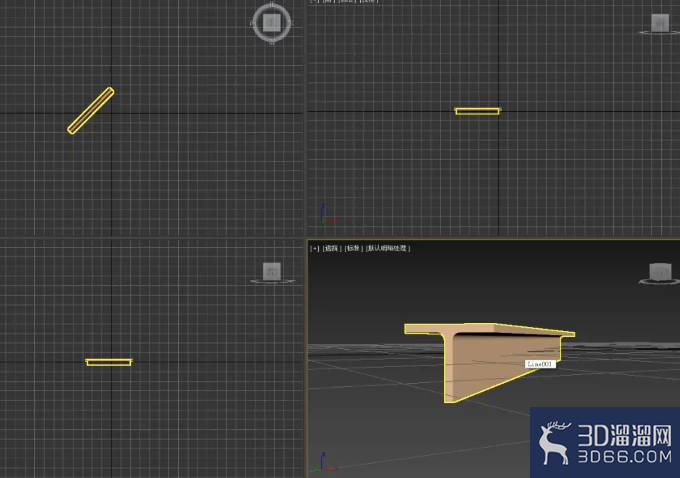Click axis tripod in the perspective viewport
The width and height of the screenshot is (680, 478).
click(326, 462)
